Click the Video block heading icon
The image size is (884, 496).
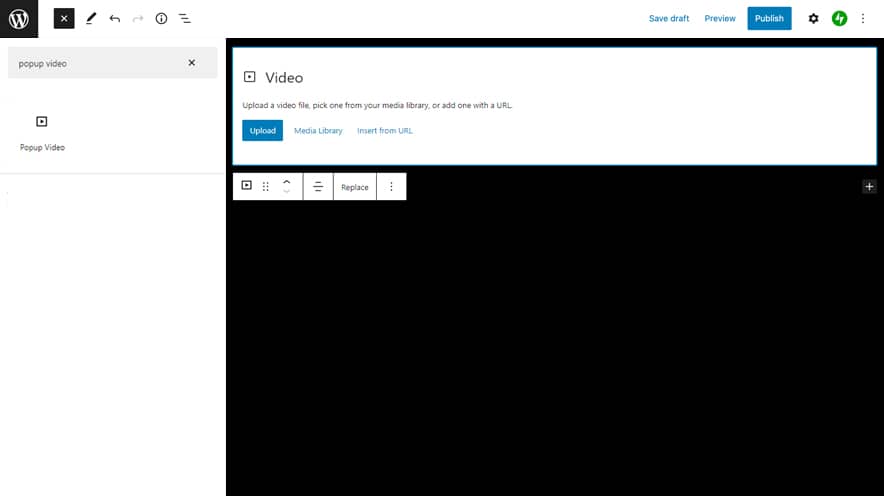click(x=249, y=77)
